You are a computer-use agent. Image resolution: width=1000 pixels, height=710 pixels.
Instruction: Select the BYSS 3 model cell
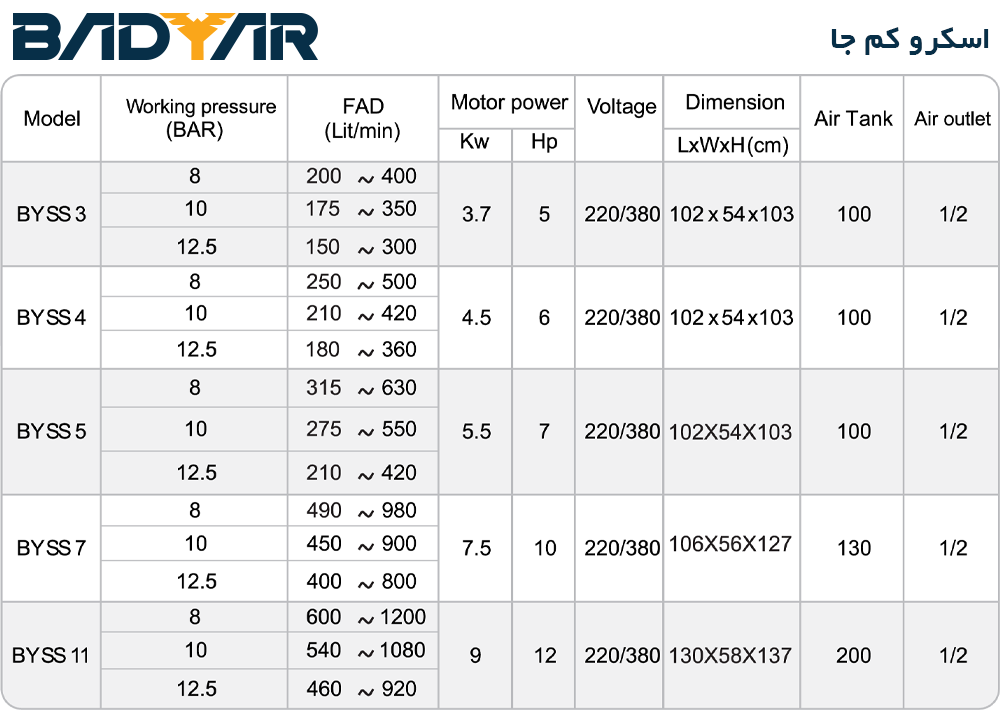point(52,214)
